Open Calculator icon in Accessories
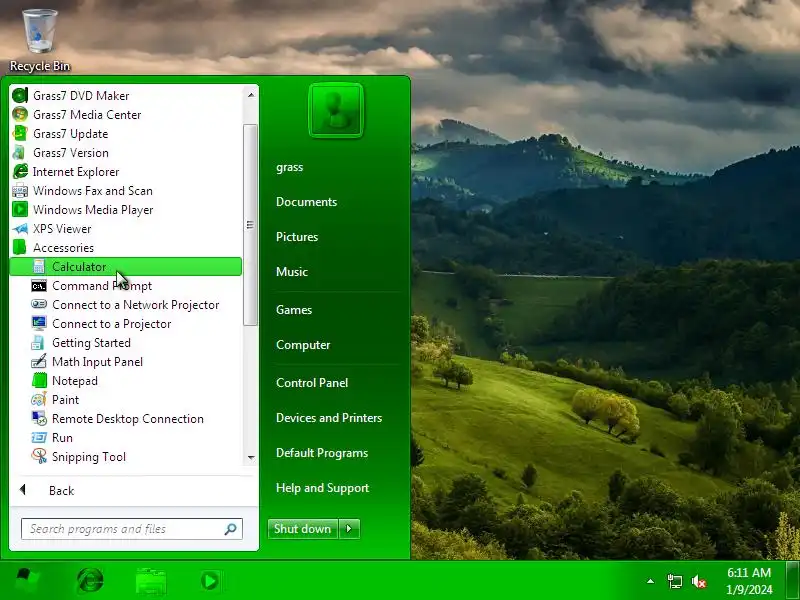The width and height of the screenshot is (800, 600). 39,266
